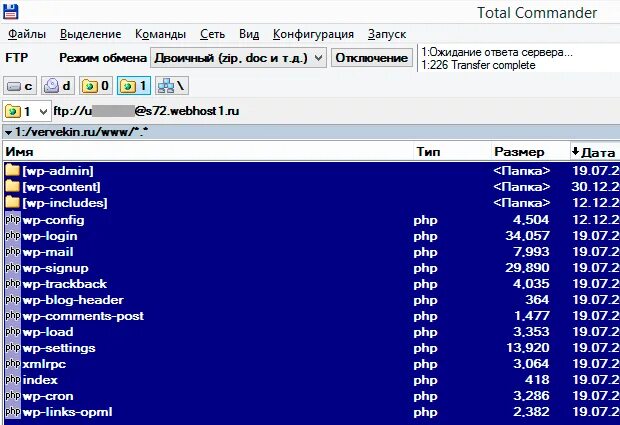Select the wp-cron file name
Viewport: 620px width, 425px height.
[48, 396]
